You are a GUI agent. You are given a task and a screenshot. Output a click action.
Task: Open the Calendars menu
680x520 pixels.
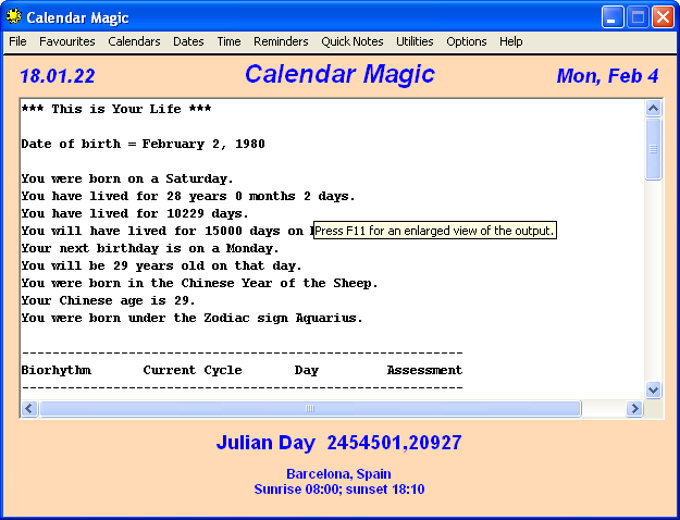coord(134,42)
